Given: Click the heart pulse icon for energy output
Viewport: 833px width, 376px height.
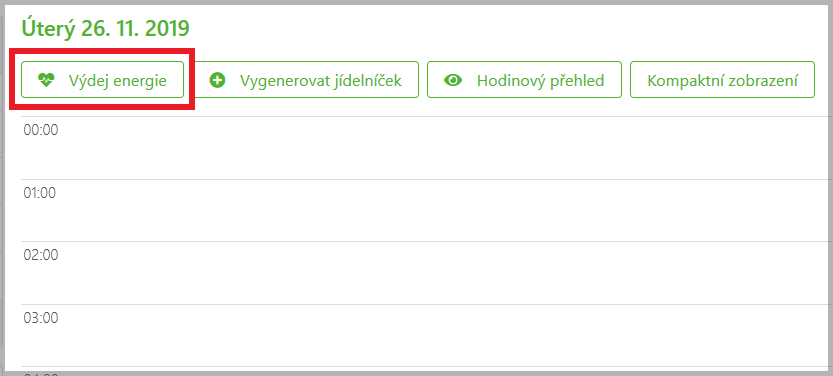Looking at the screenshot, I should pyautogui.click(x=47, y=80).
